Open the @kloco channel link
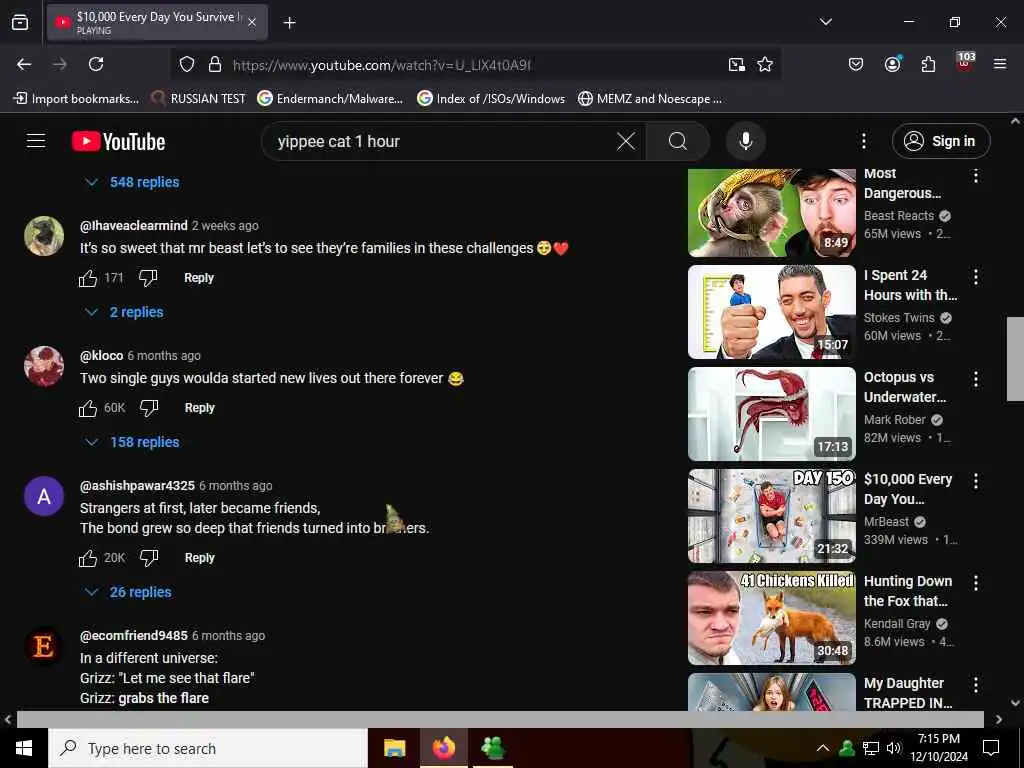Viewport: 1024px width, 768px height. pyautogui.click(x=101, y=356)
